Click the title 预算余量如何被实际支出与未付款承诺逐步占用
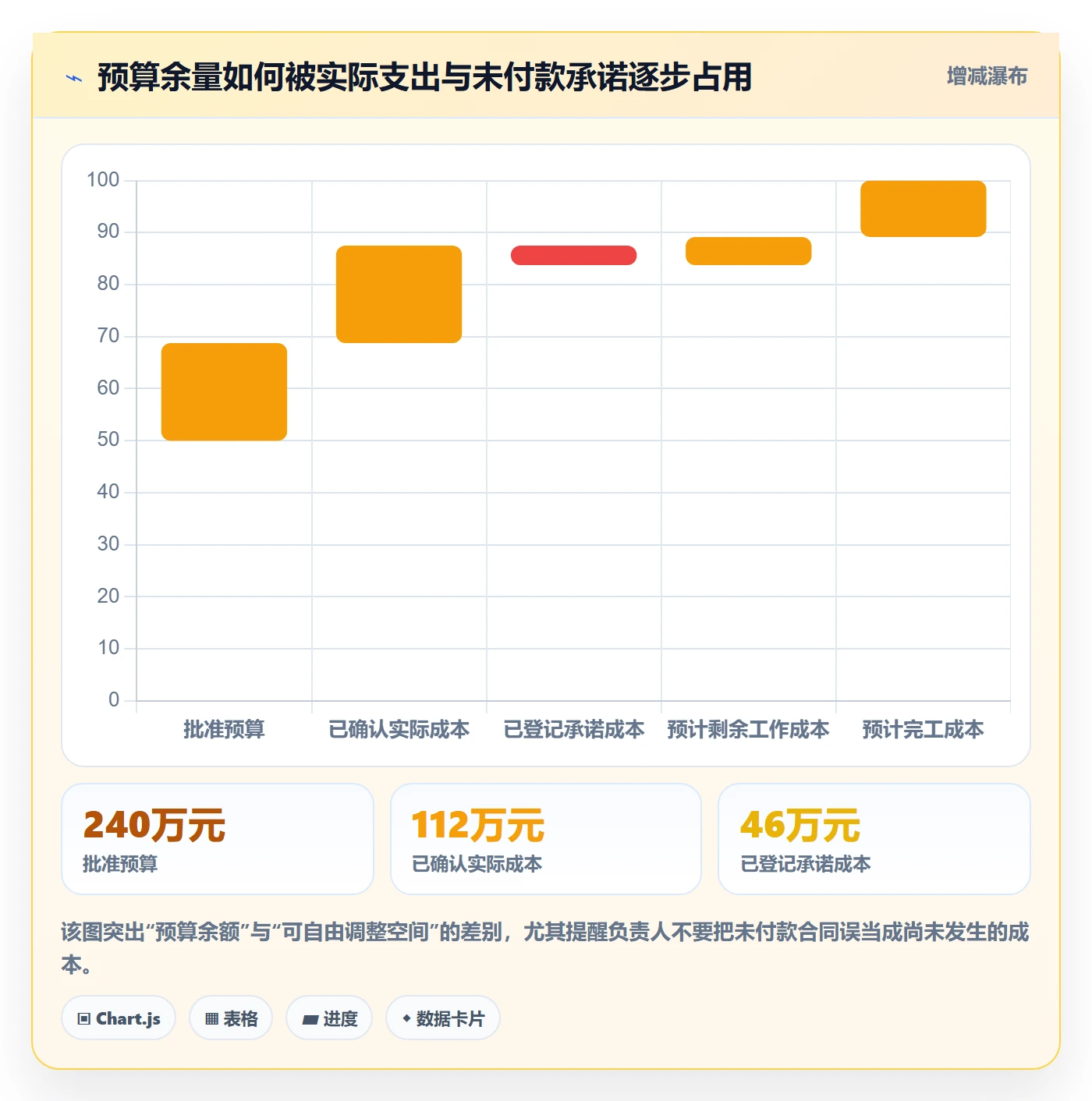Viewport: 1092px width, 1101px height. pyautogui.click(x=424, y=77)
